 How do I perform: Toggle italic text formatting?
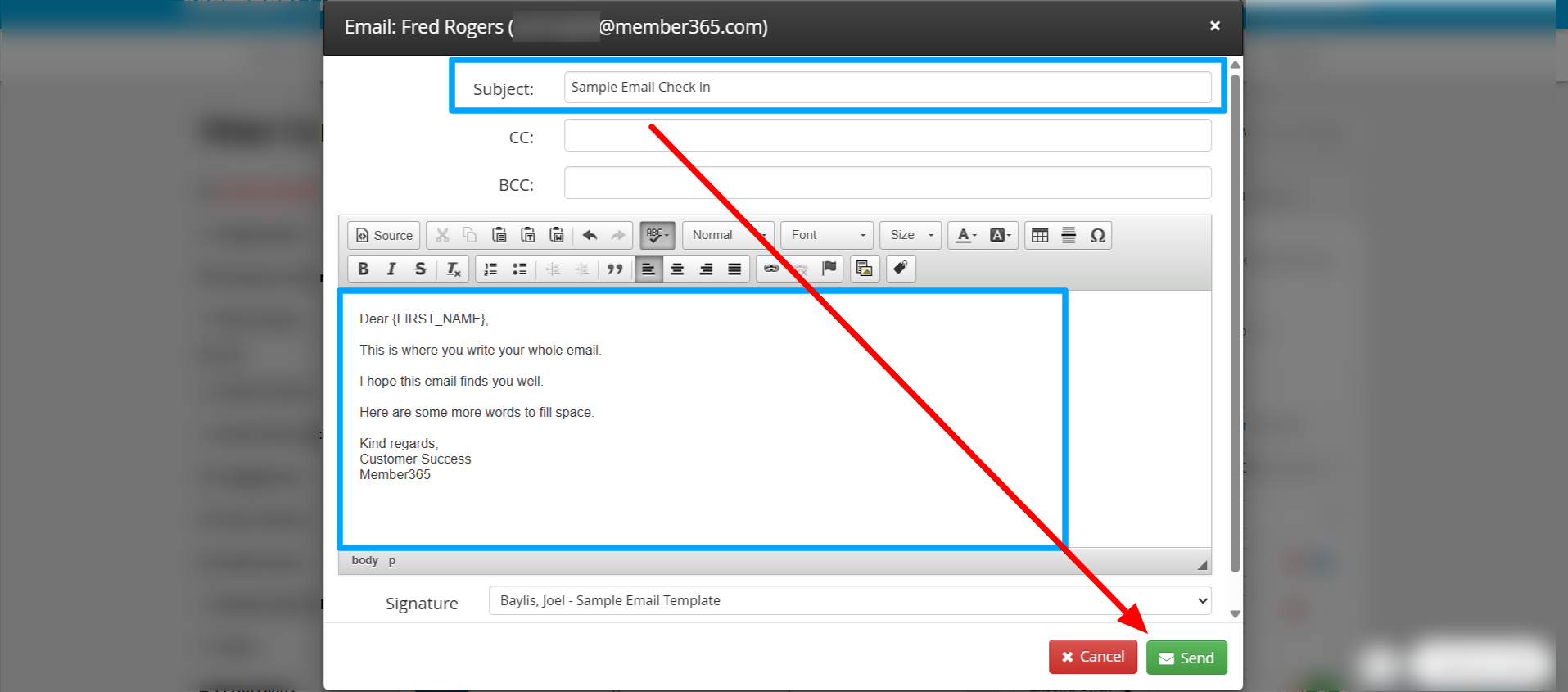(391, 269)
